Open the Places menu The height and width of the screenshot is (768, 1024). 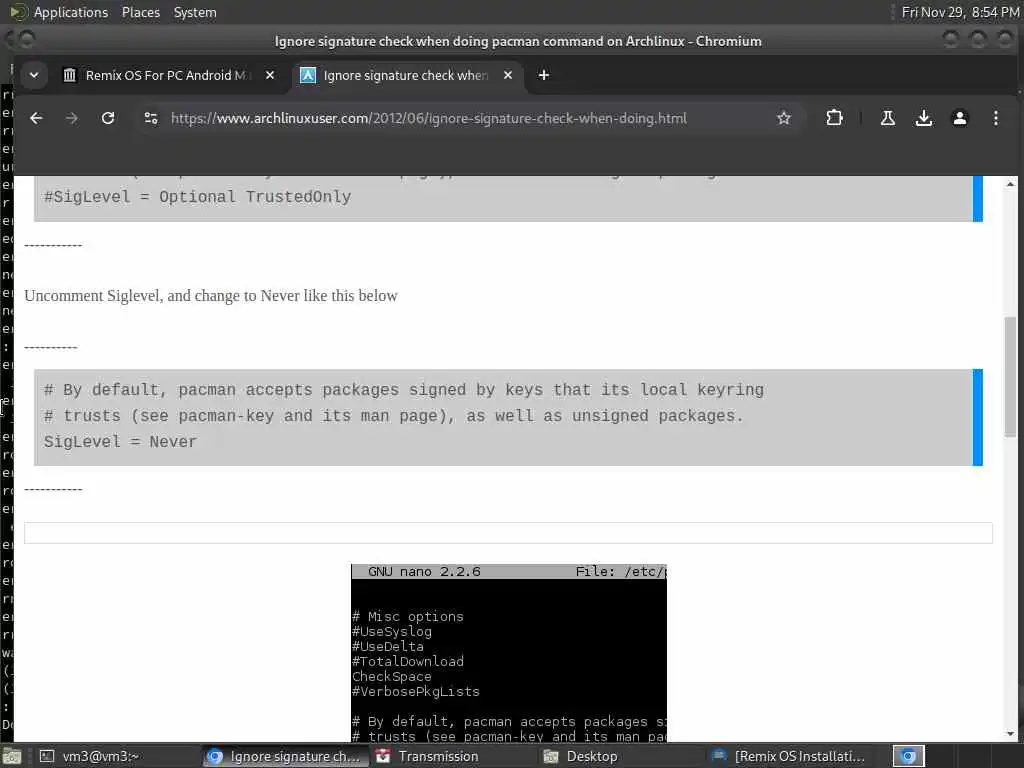click(x=140, y=12)
